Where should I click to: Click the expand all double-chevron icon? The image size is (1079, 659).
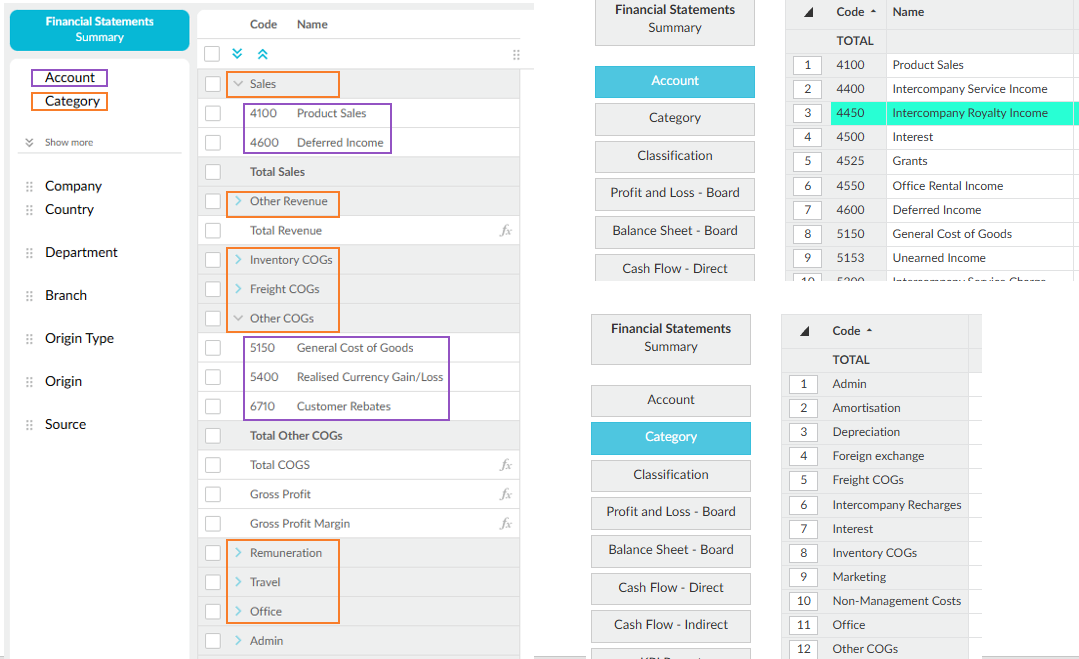pos(237,54)
